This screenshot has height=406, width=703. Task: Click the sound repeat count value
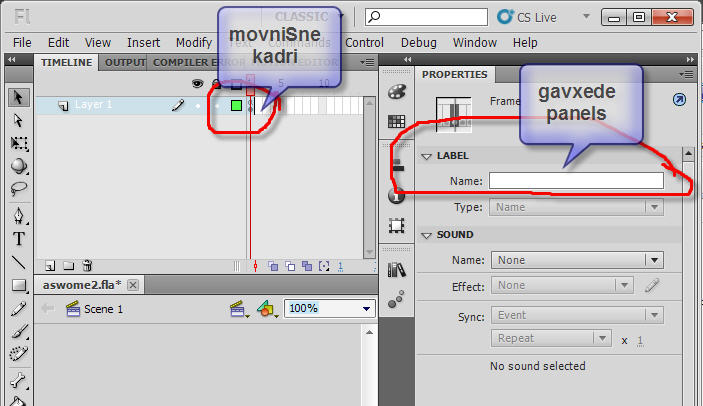click(640, 340)
